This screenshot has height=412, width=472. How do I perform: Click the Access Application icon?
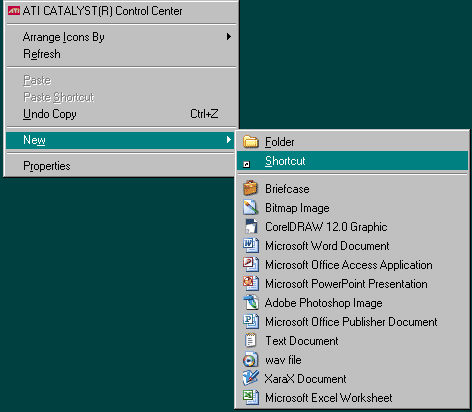[251, 264]
